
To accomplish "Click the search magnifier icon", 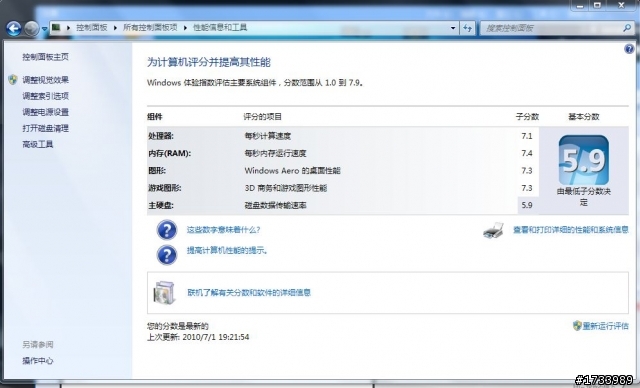I will [x=627, y=28].
